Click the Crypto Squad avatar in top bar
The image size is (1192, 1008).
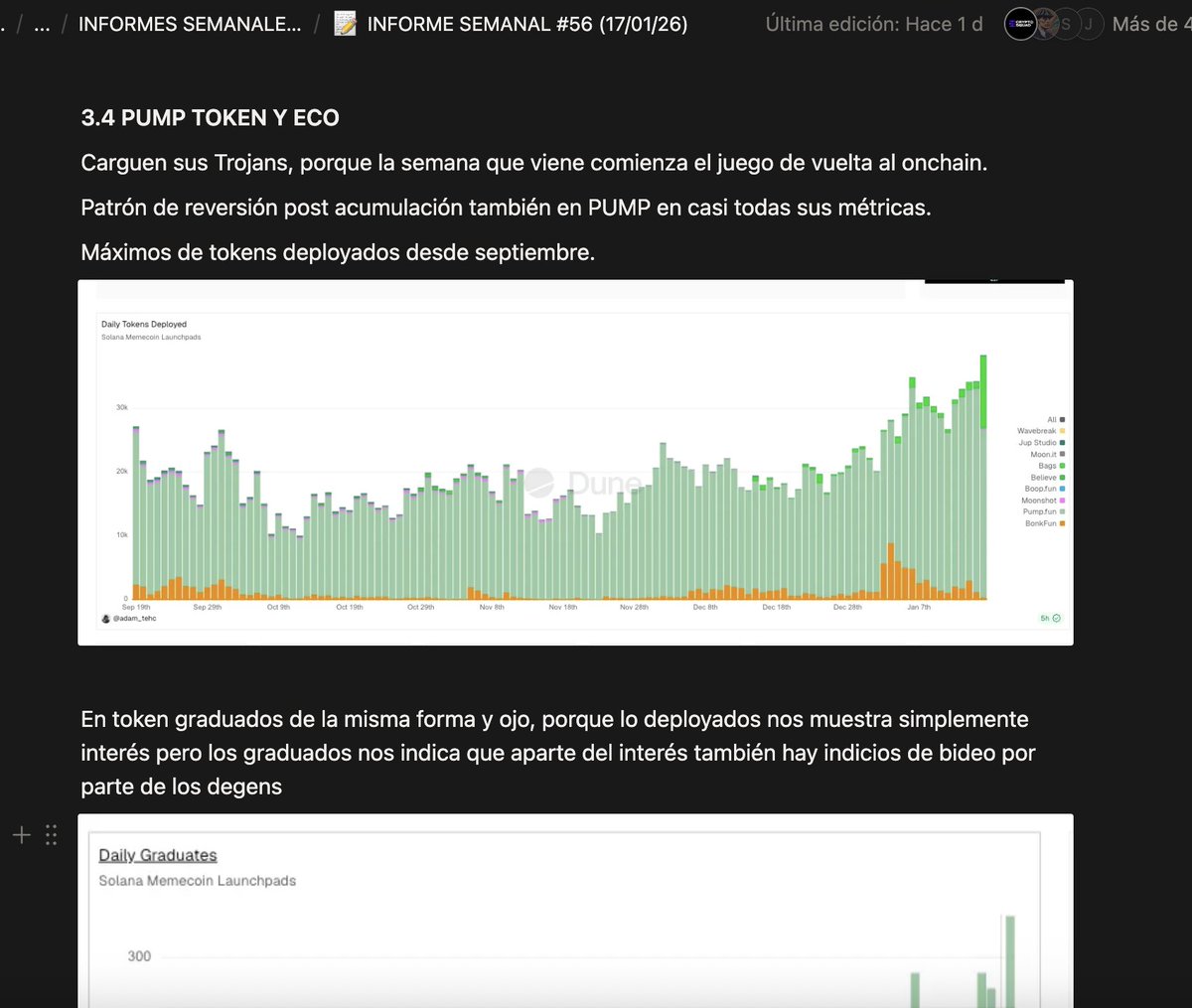[x=1020, y=24]
